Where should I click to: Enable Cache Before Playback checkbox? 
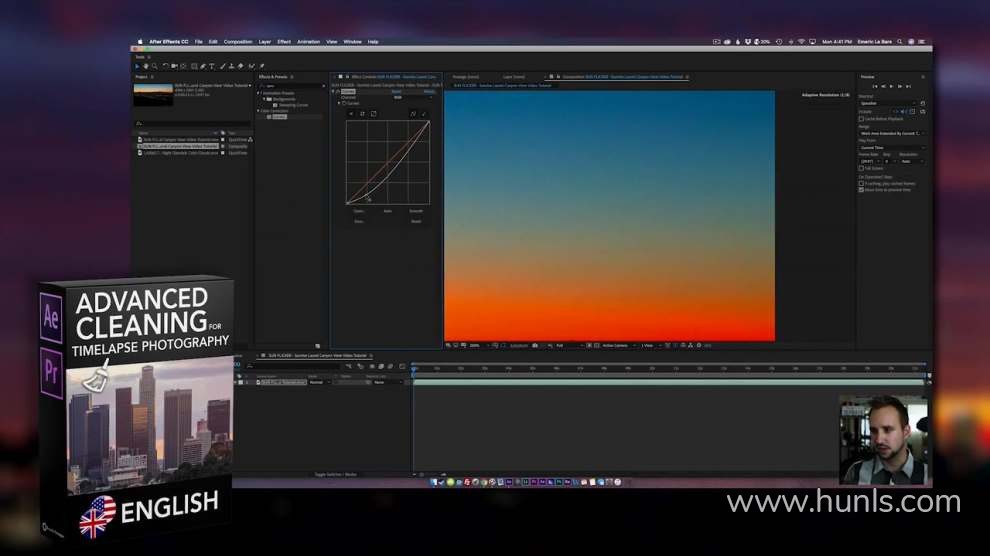pos(861,118)
